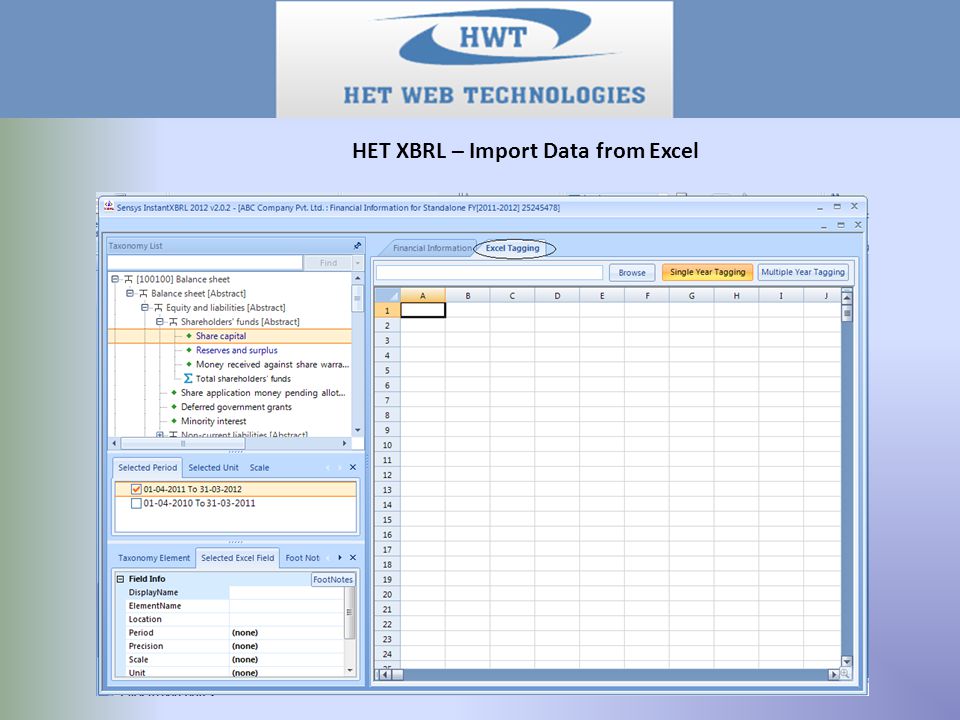The width and height of the screenshot is (960, 720).
Task: Click the zoom magnifier icon below the spreadsheet
Action: point(845,674)
